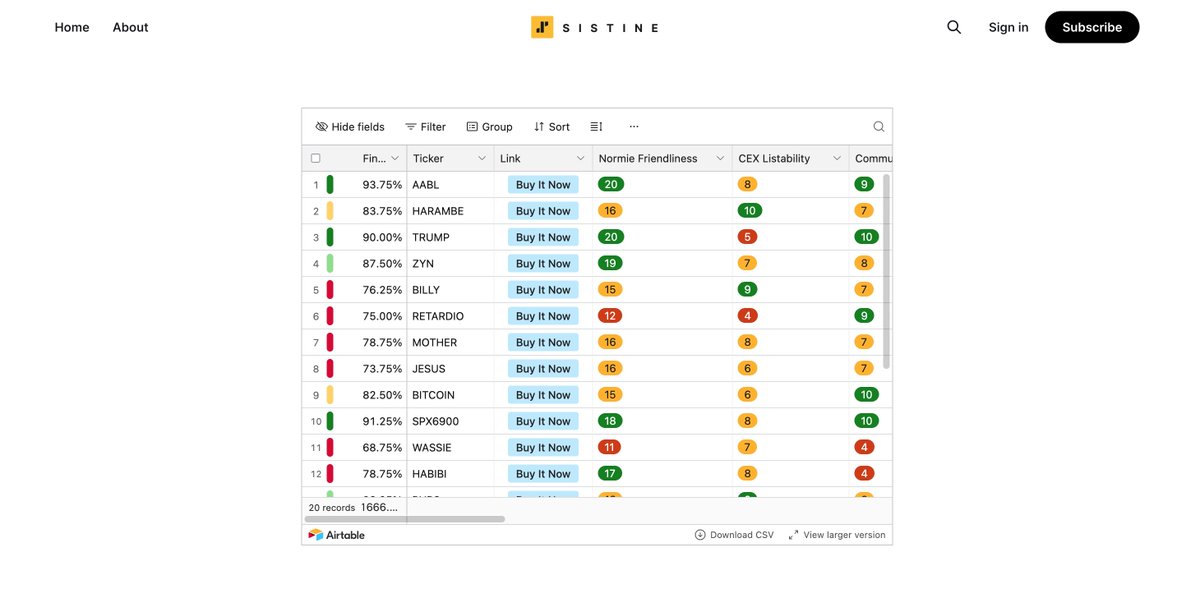Click the green color bar in AABL row
Screen dimensions: 1200x598
click(330, 185)
